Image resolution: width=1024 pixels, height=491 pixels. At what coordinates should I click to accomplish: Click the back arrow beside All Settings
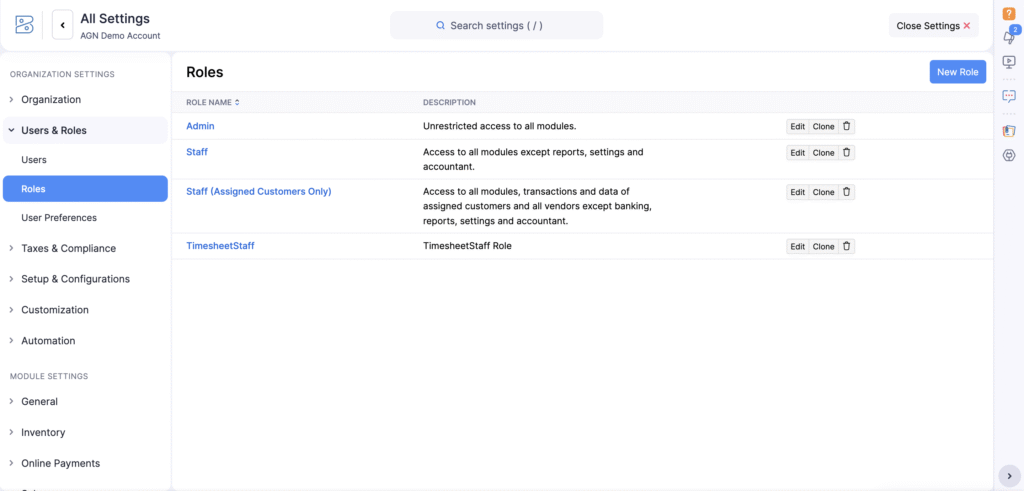(63, 25)
